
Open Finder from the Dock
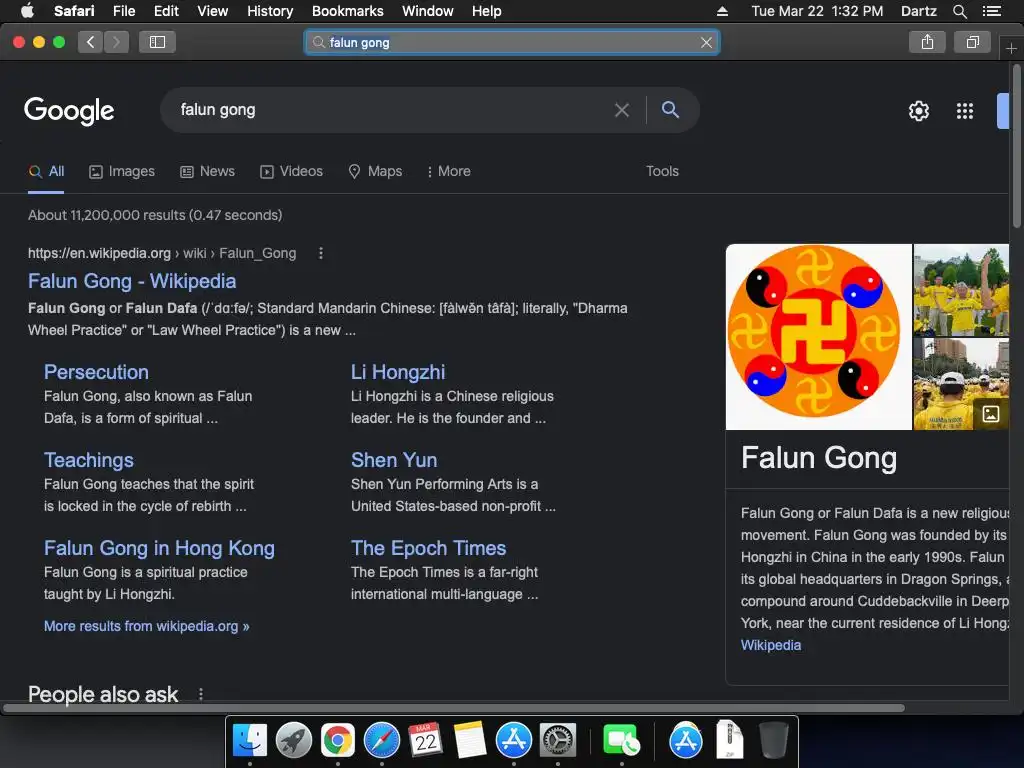click(249, 741)
